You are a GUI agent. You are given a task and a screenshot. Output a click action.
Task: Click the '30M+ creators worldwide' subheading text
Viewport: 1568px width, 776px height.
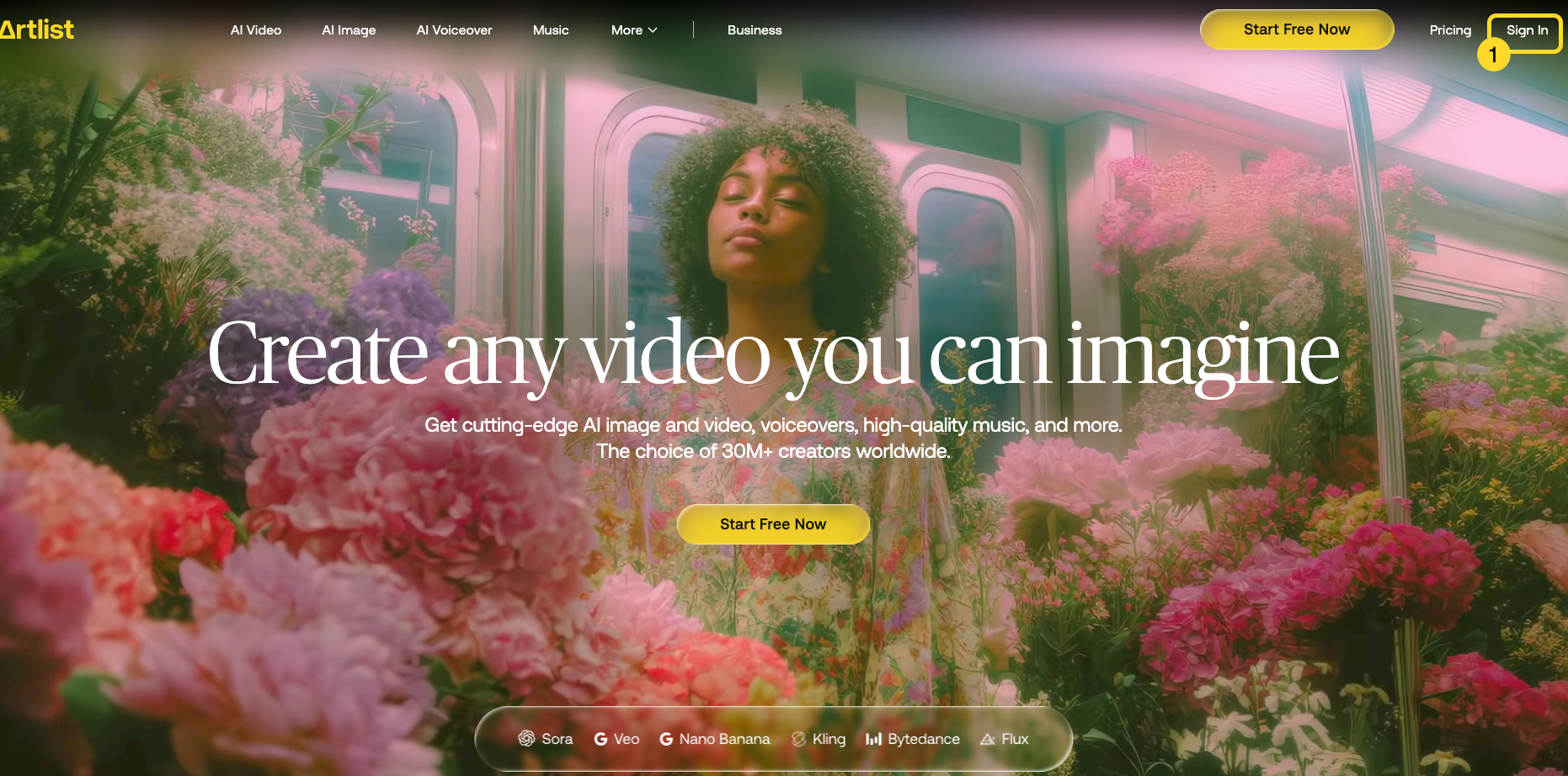[x=773, y=451]
